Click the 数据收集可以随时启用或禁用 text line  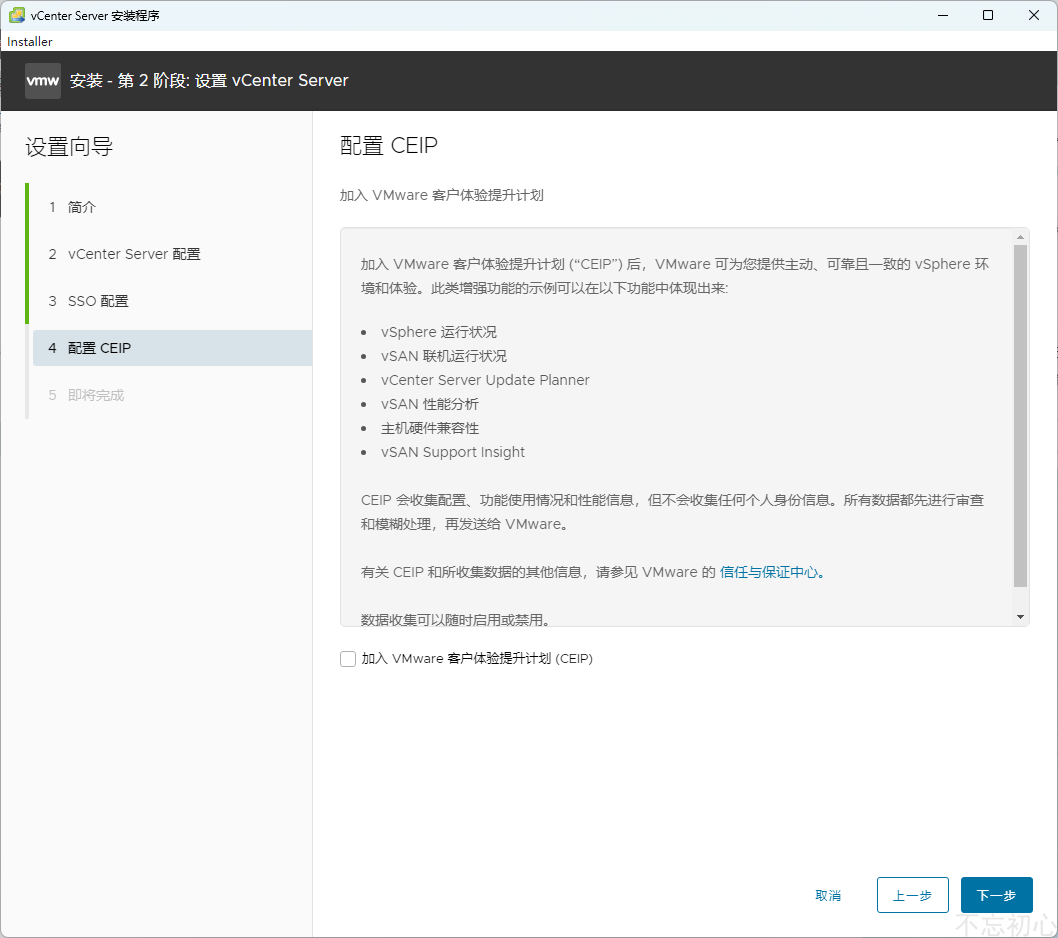point(455,619)
